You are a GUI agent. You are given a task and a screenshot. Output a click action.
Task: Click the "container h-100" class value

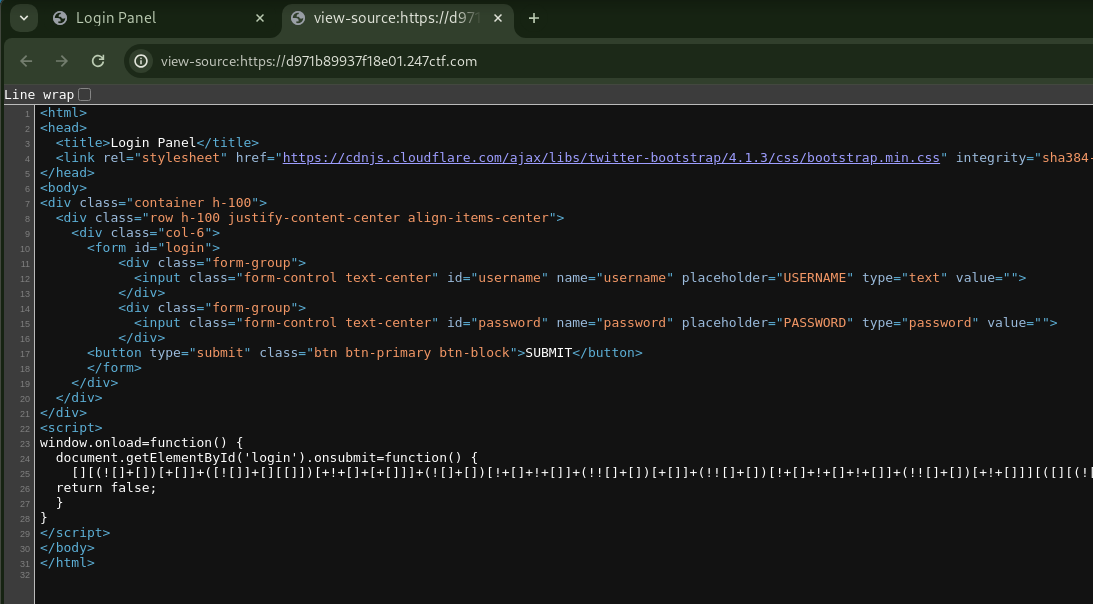tap(192, 202)
